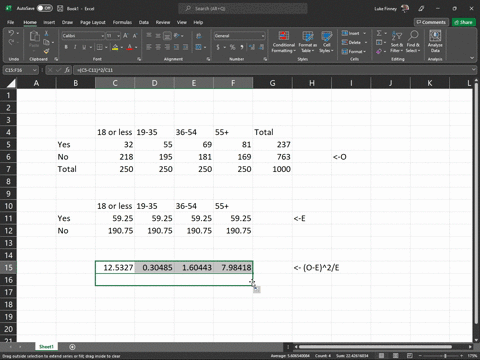
Task: Click the green Share button
Action: [x=464, y=22]
